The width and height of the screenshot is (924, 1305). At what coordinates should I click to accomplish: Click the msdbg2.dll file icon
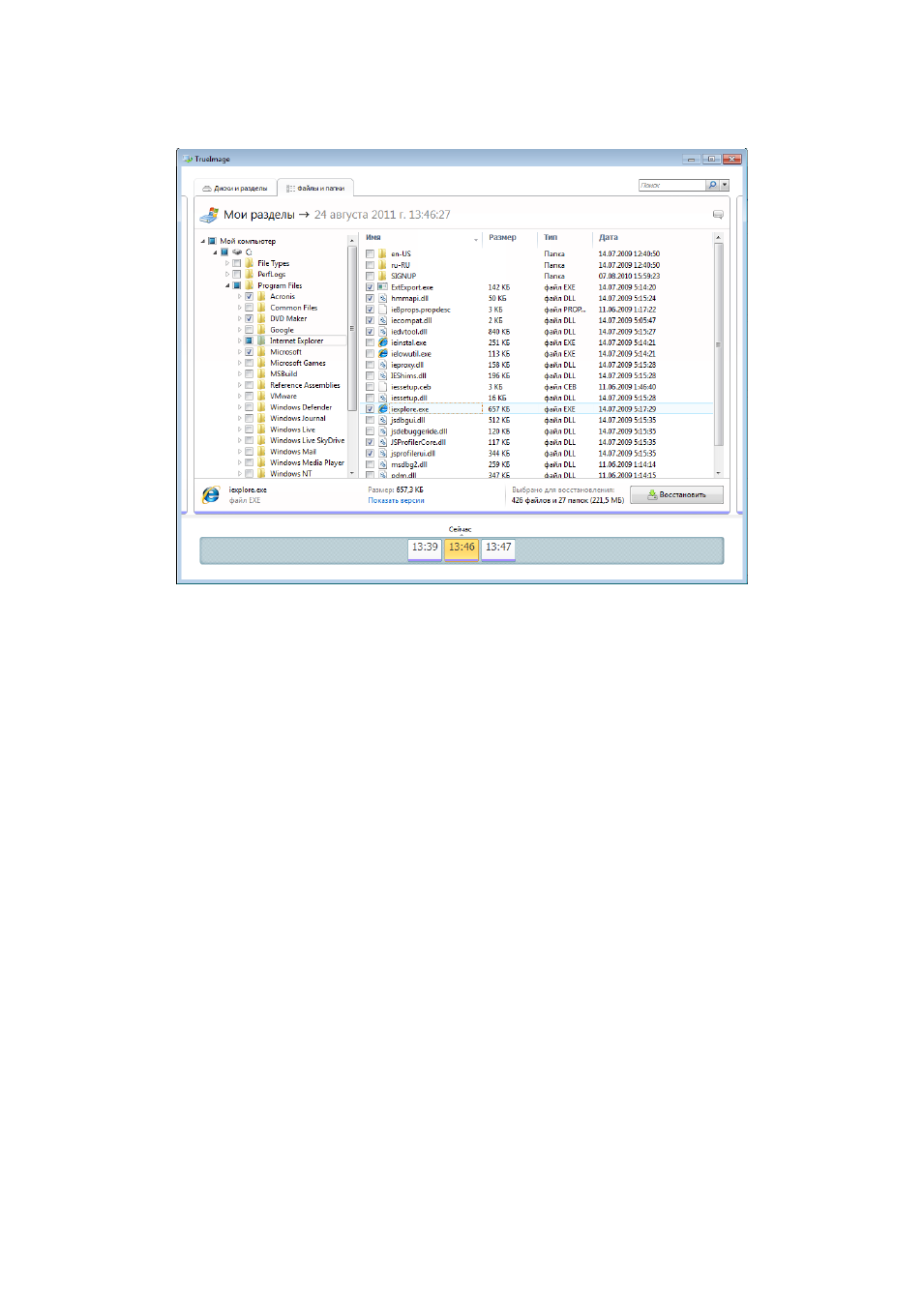(383, 464)
